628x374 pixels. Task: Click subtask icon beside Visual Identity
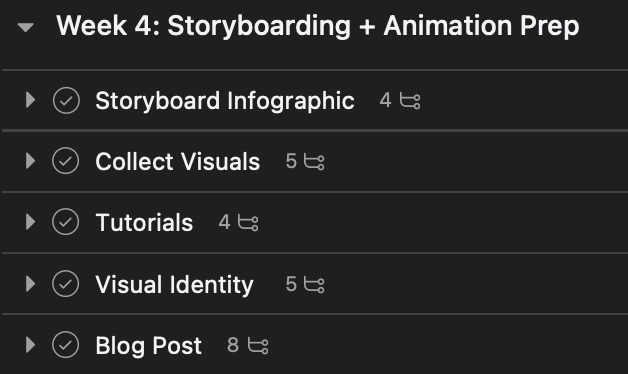pyautogui.click(x=314, y=285)
